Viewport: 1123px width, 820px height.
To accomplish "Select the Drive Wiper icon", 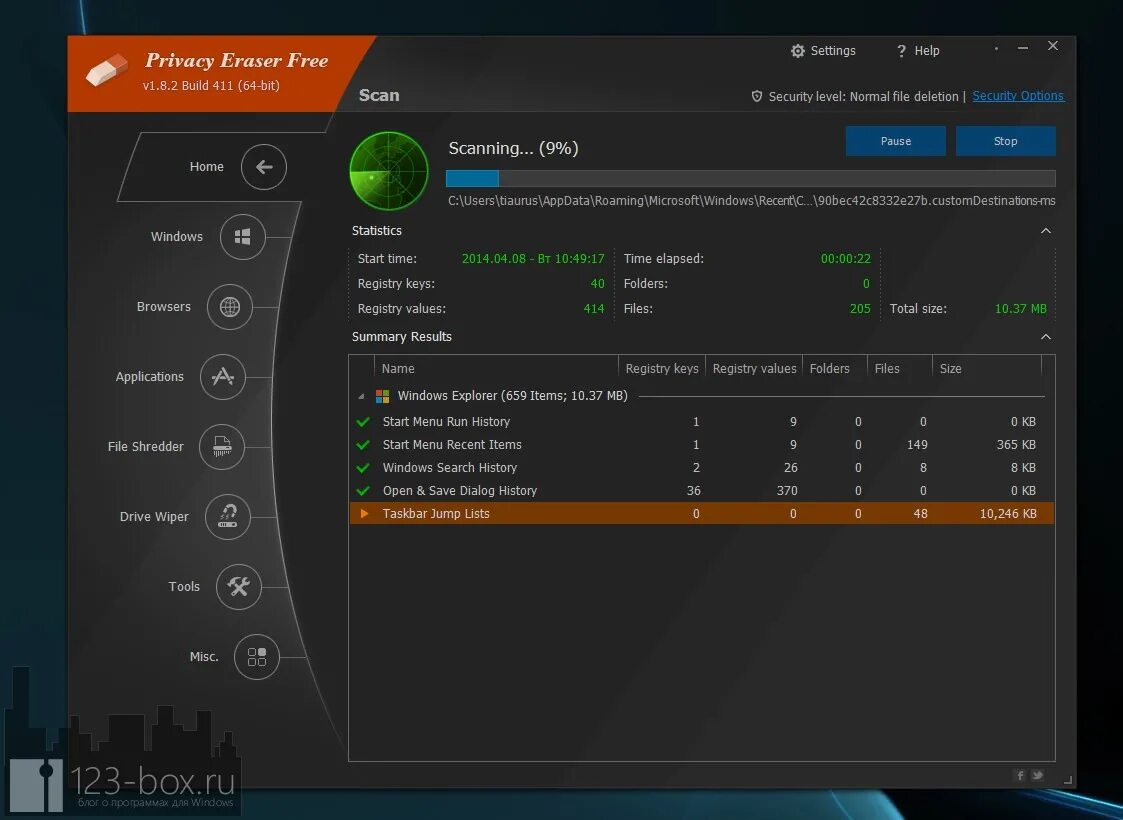I will click(228, 516).
